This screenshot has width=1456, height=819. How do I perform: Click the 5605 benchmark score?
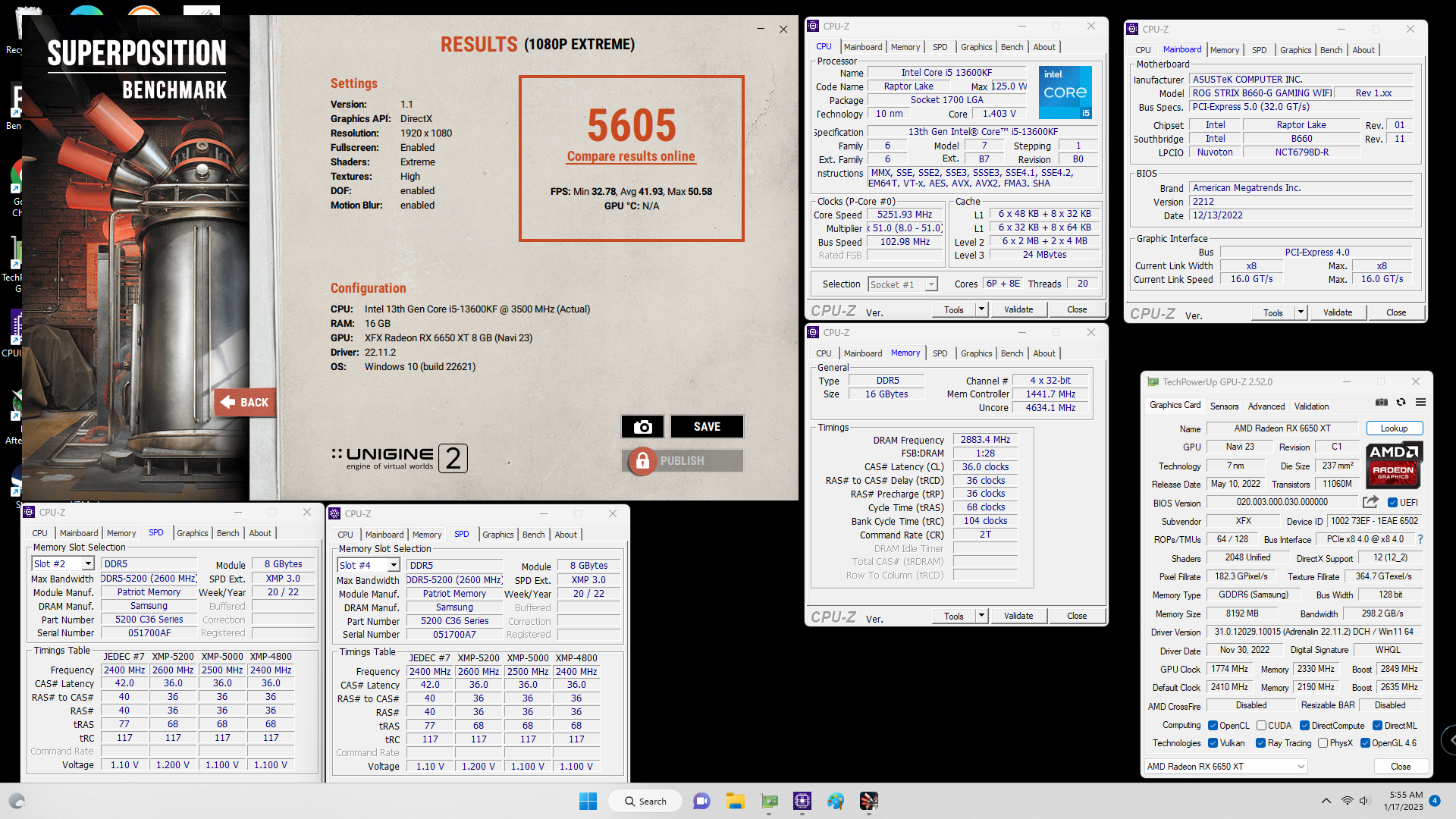click(631, 125)
